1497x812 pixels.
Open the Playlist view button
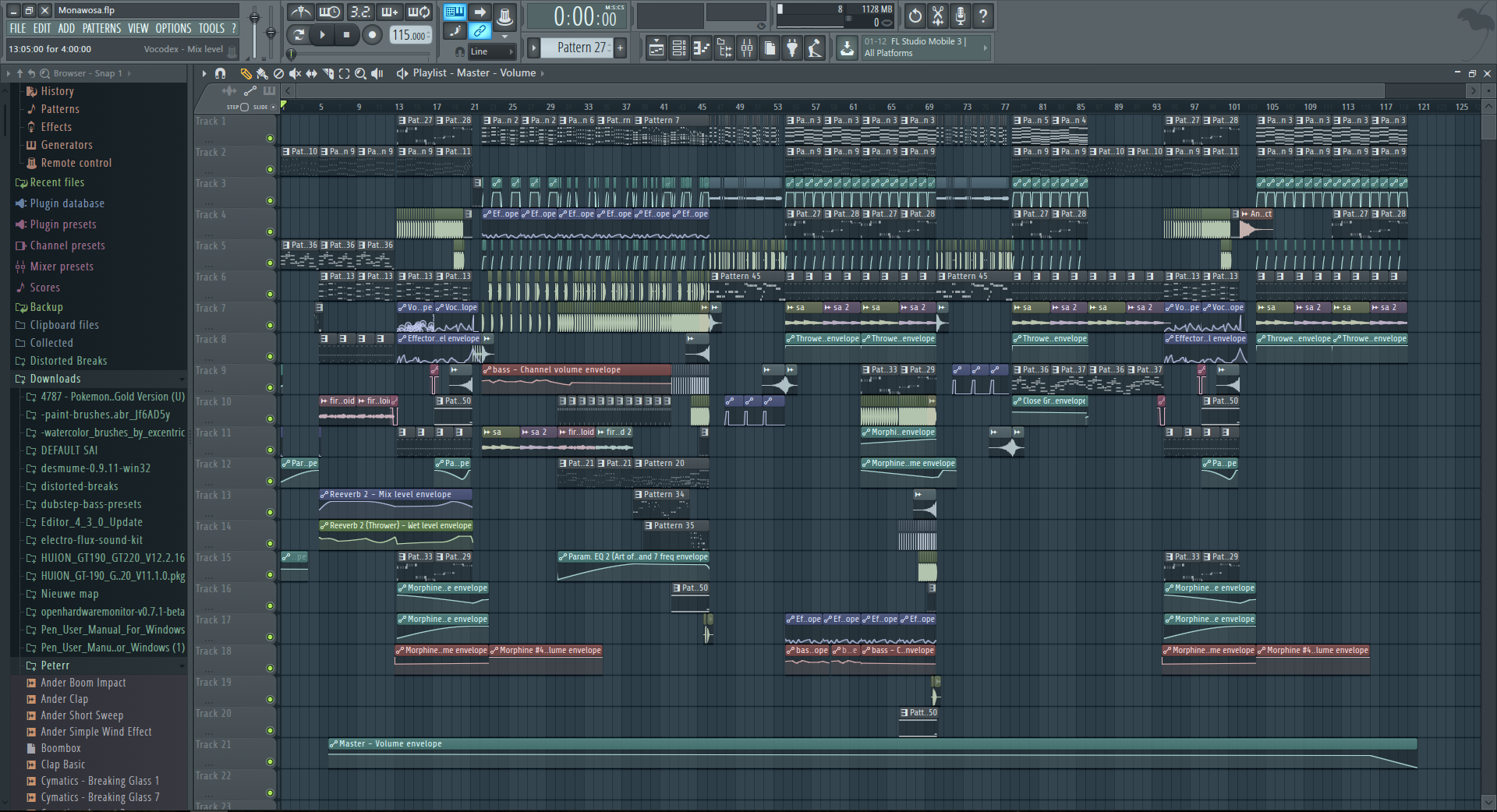point(656,48)
